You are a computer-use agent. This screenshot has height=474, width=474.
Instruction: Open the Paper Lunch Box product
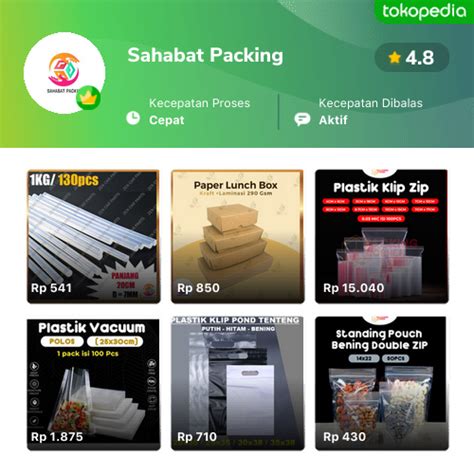pos(238,236)
